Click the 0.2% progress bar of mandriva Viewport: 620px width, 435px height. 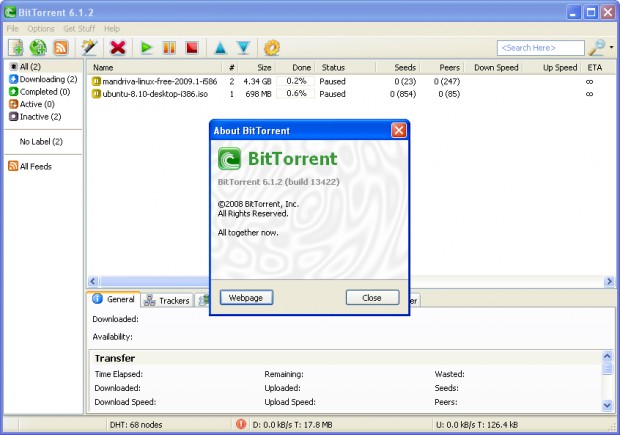(296, 81)
